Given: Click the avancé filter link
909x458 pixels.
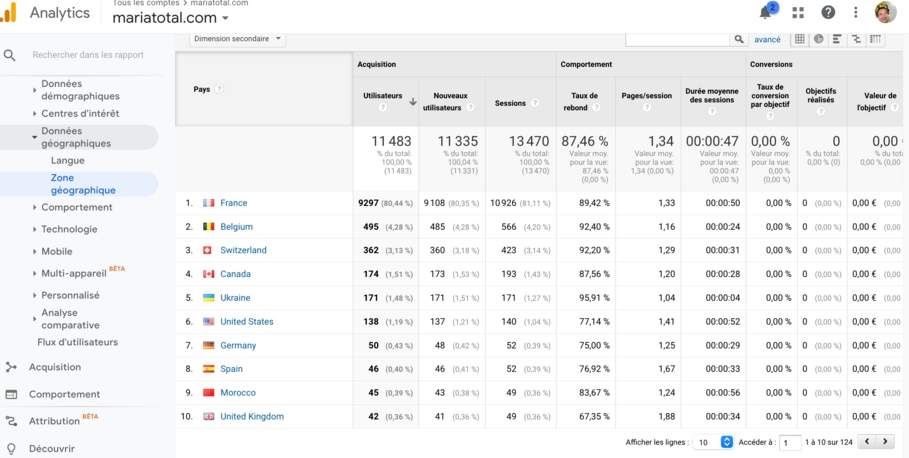Looking at the screenshot, I should [767, 39].
